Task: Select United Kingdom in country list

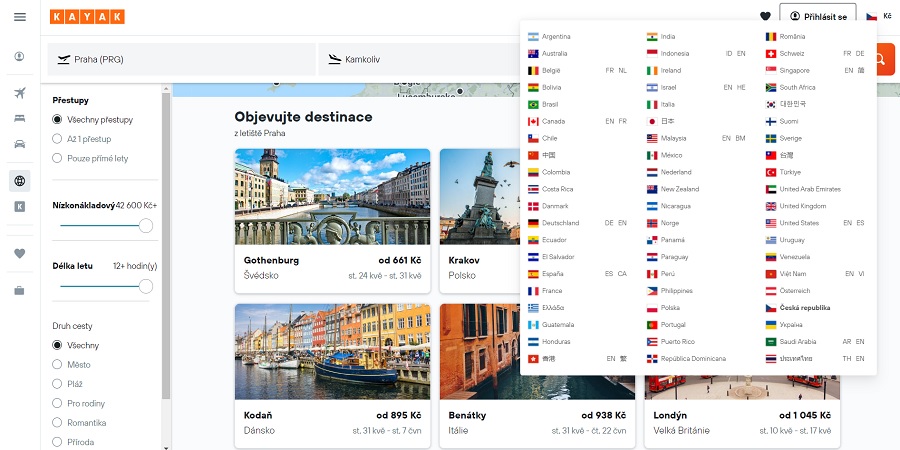Action: [803, 206]
